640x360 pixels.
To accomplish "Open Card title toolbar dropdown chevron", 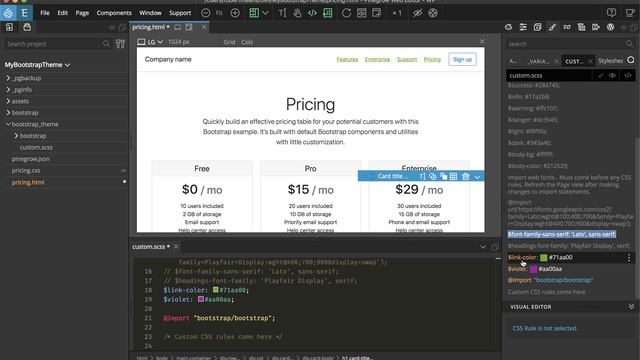I will [477, 177].
